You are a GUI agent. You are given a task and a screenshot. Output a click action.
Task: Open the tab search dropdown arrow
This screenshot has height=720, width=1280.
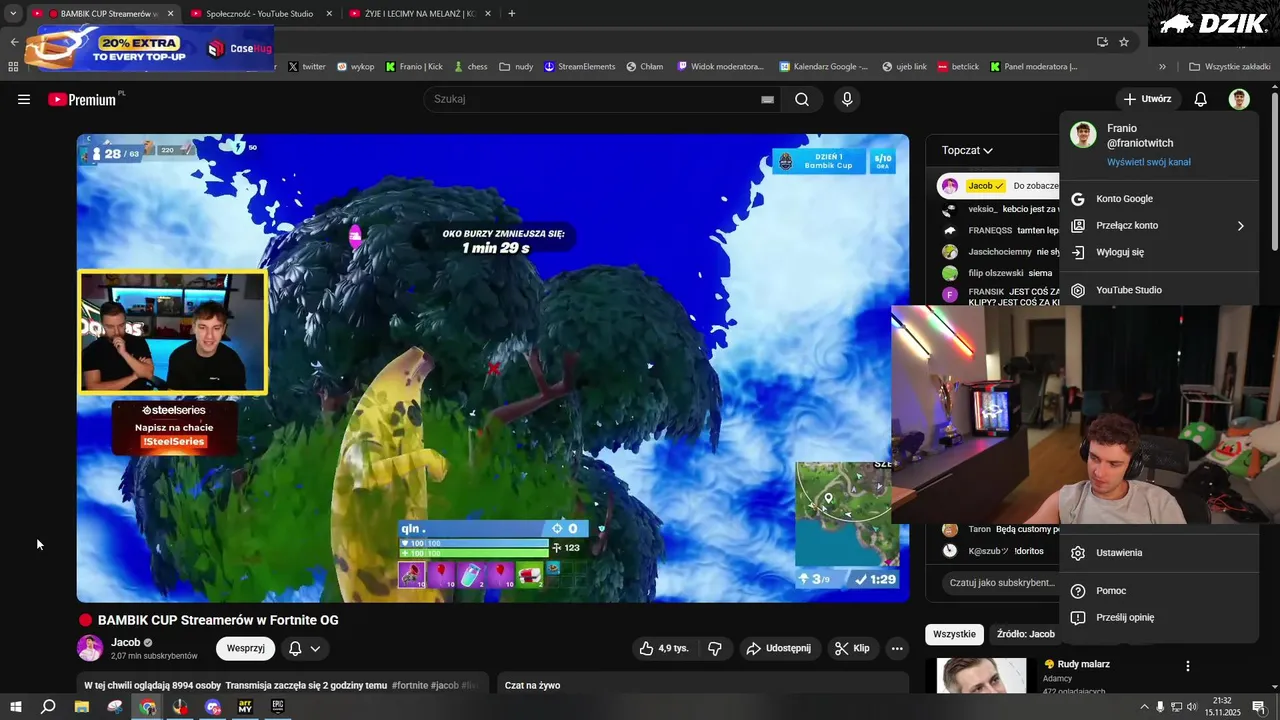pyautogui.click(x=13, y=13)
